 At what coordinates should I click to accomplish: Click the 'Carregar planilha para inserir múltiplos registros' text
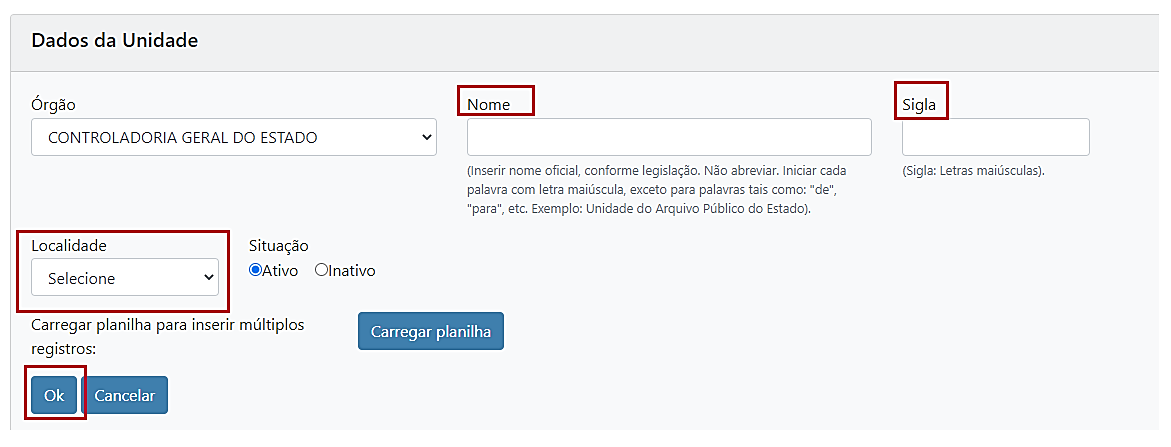167,337
